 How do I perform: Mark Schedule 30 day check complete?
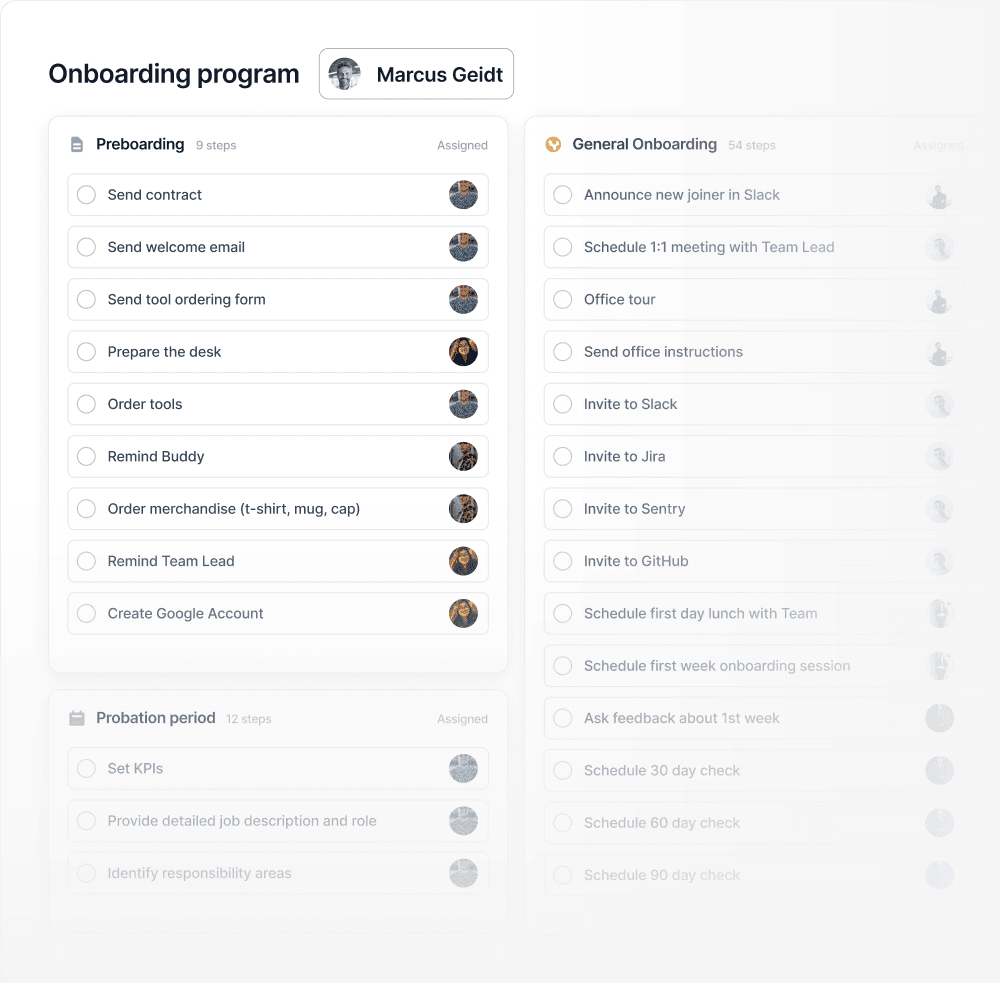562,770
